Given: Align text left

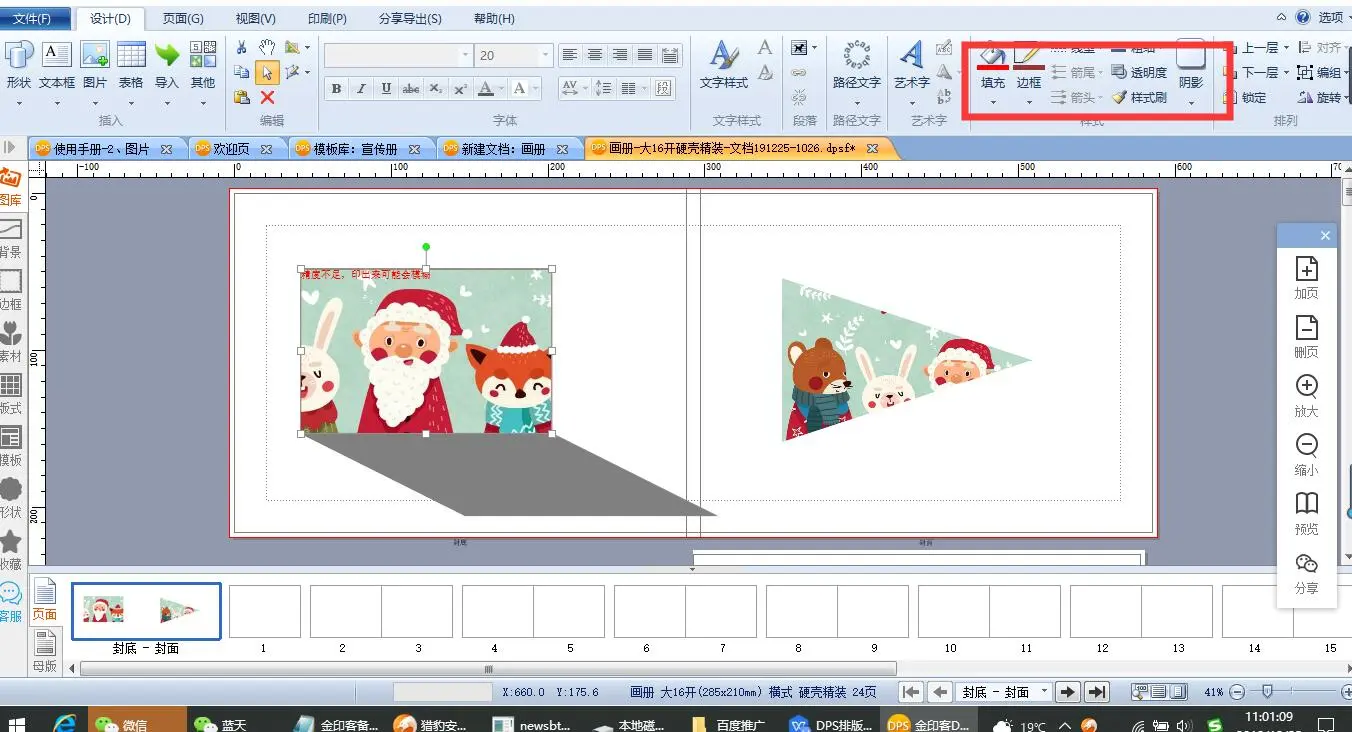Looking at the screenshot, I should [x=570, y=55].
